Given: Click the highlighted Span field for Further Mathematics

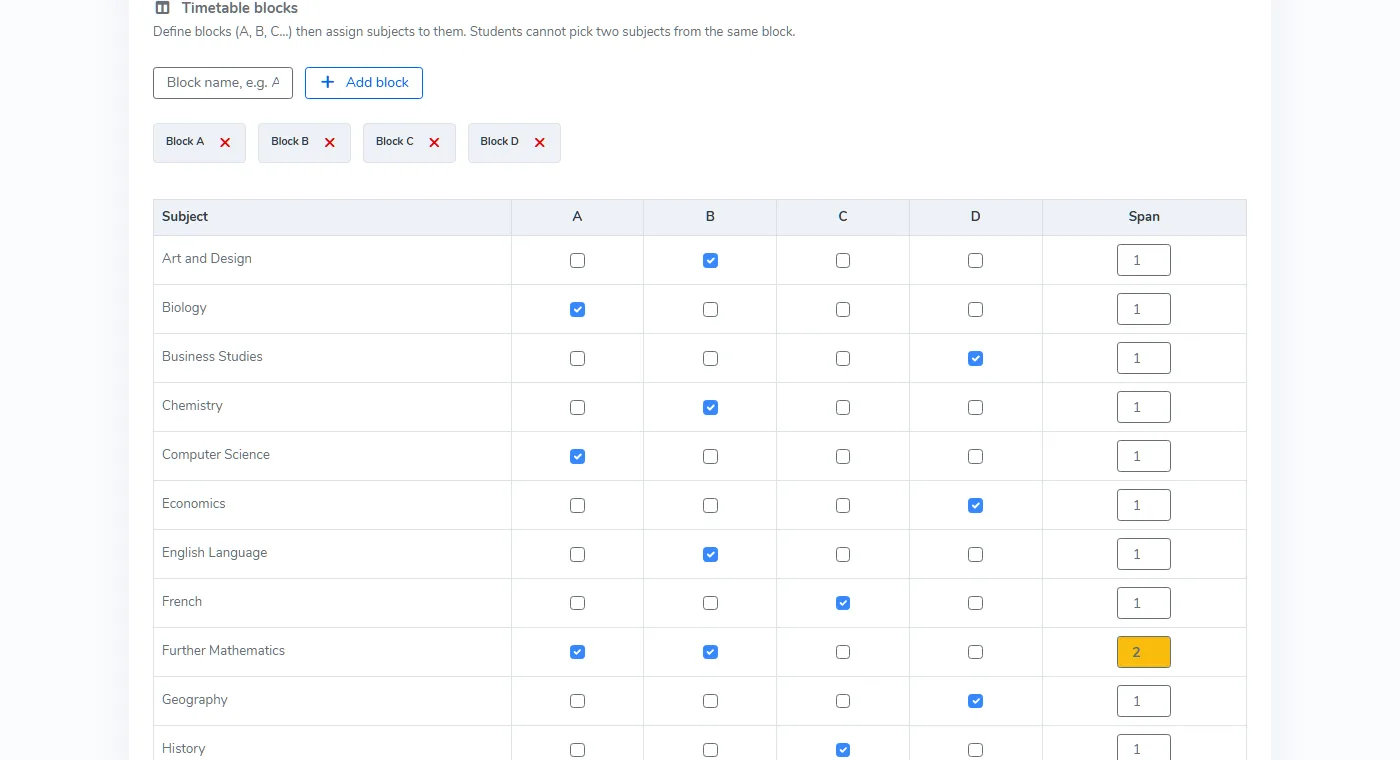Looking at the screenshot, I should click(x=1144, y=652).
